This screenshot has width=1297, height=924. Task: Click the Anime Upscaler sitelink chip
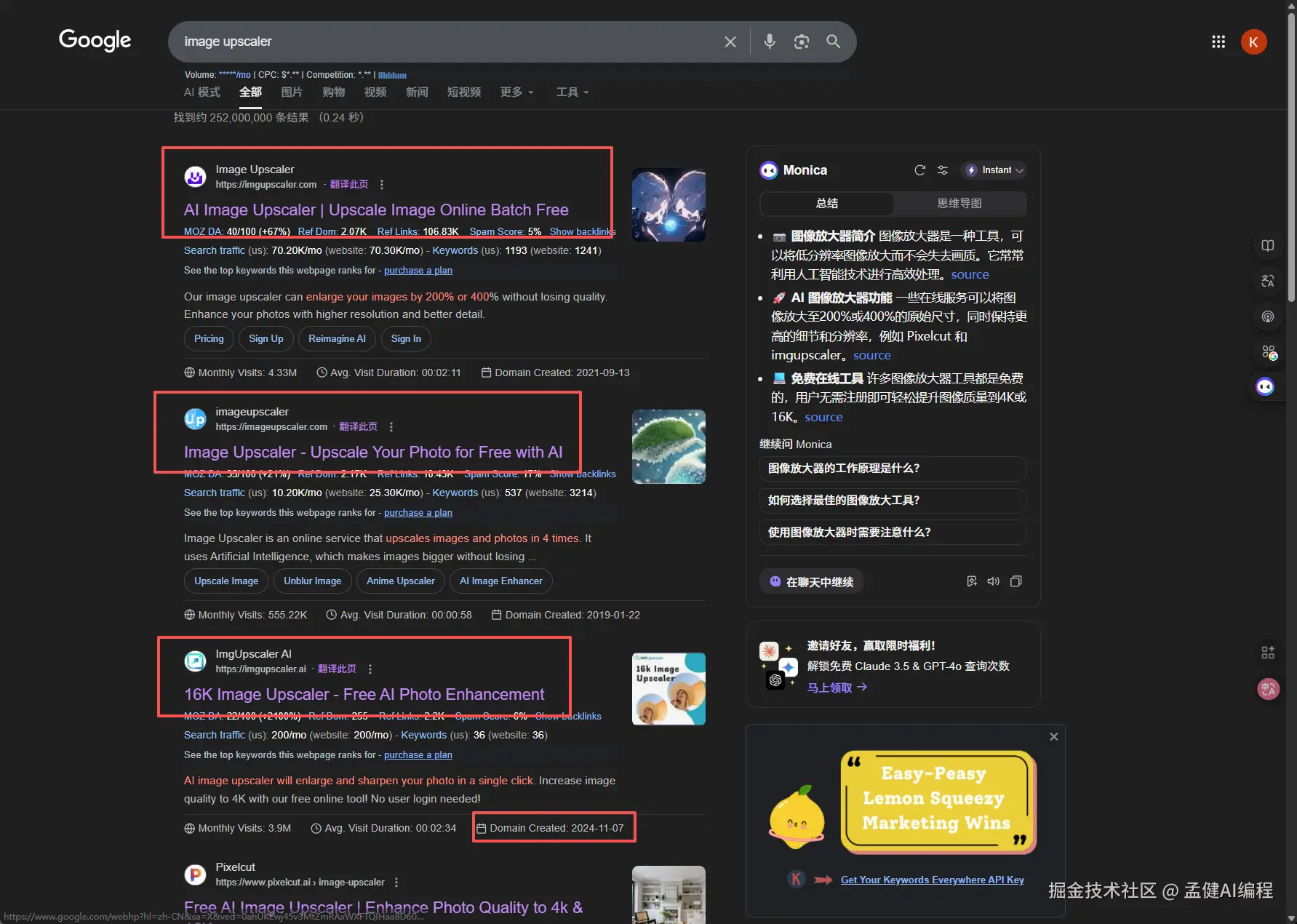pyautogui.click(x=400, y=581)
